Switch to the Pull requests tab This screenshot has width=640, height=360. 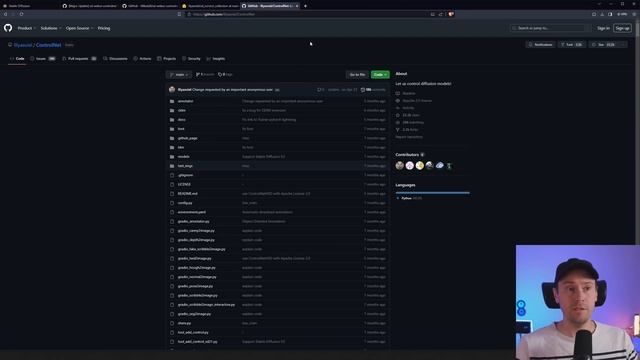click(79, 59)
